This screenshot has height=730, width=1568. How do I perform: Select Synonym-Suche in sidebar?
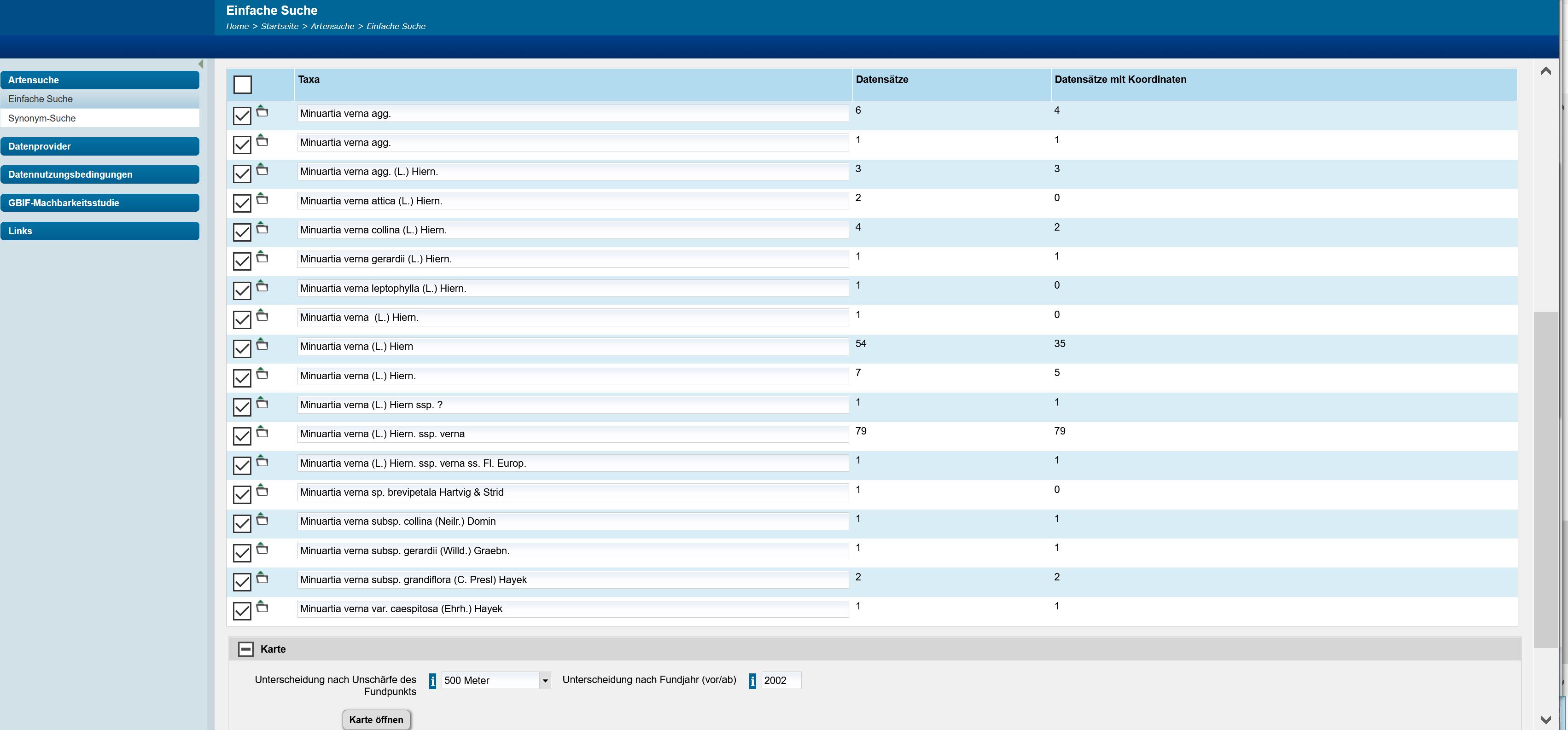pos(100,118)
